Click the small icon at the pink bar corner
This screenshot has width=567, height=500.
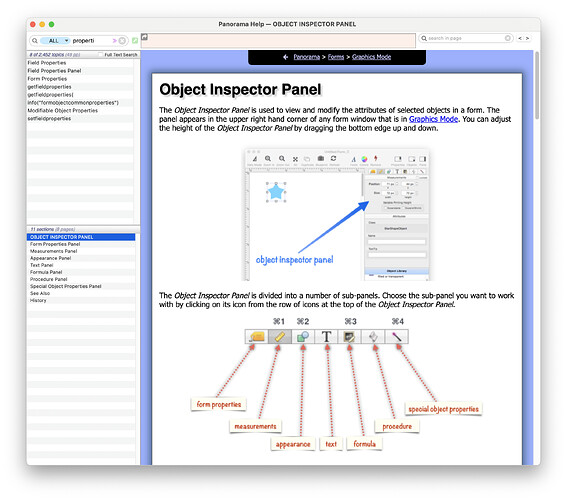coord(144,37)
